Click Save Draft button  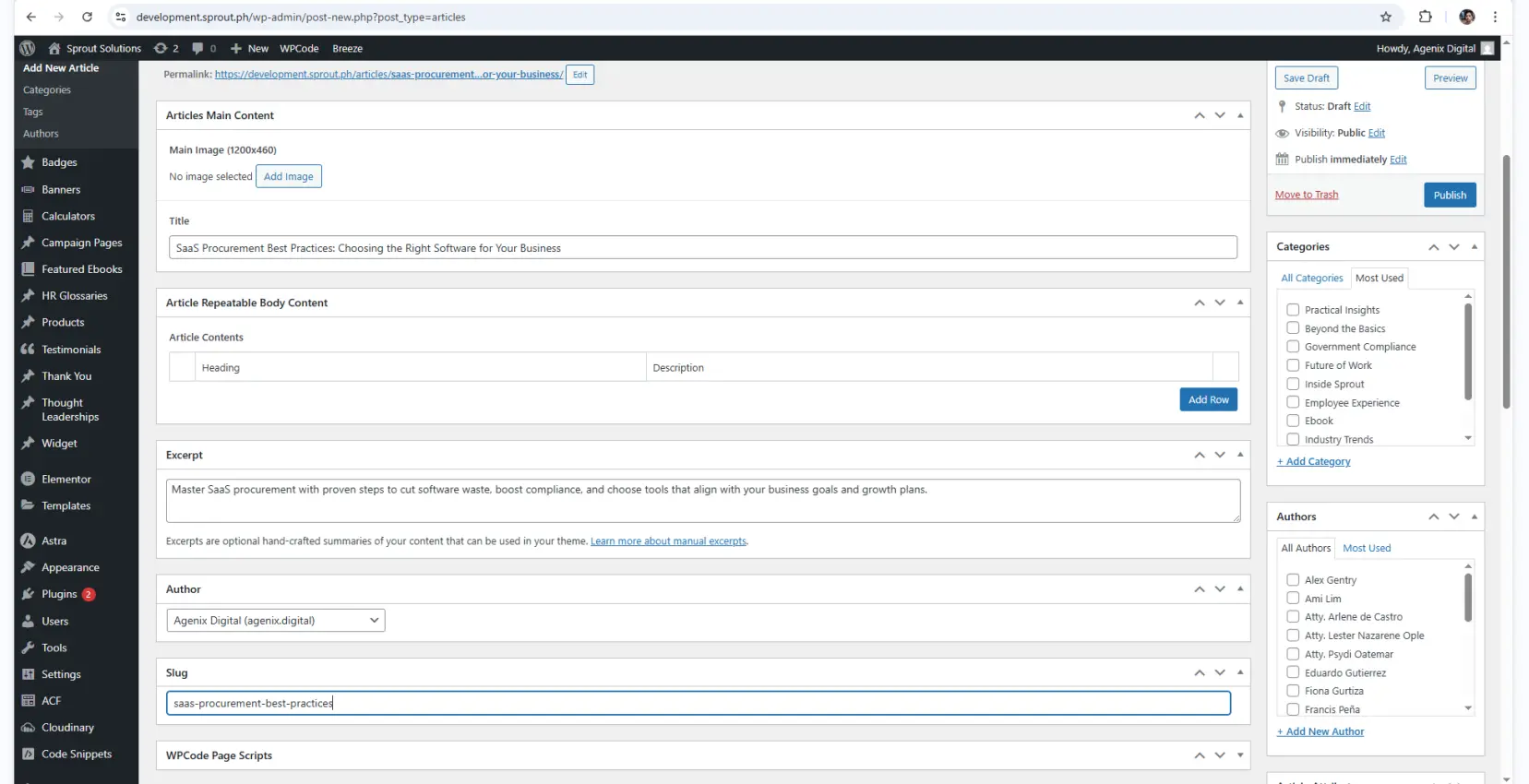point(1306,78)
